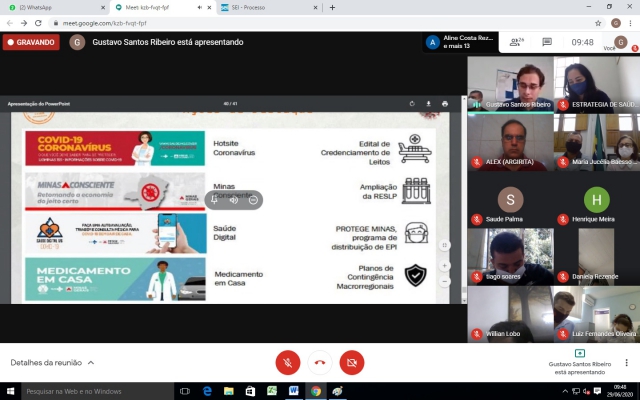Select Saude Palma participant tile
The width and height of the screenshot is (640, 400).
tap(510, 200)
